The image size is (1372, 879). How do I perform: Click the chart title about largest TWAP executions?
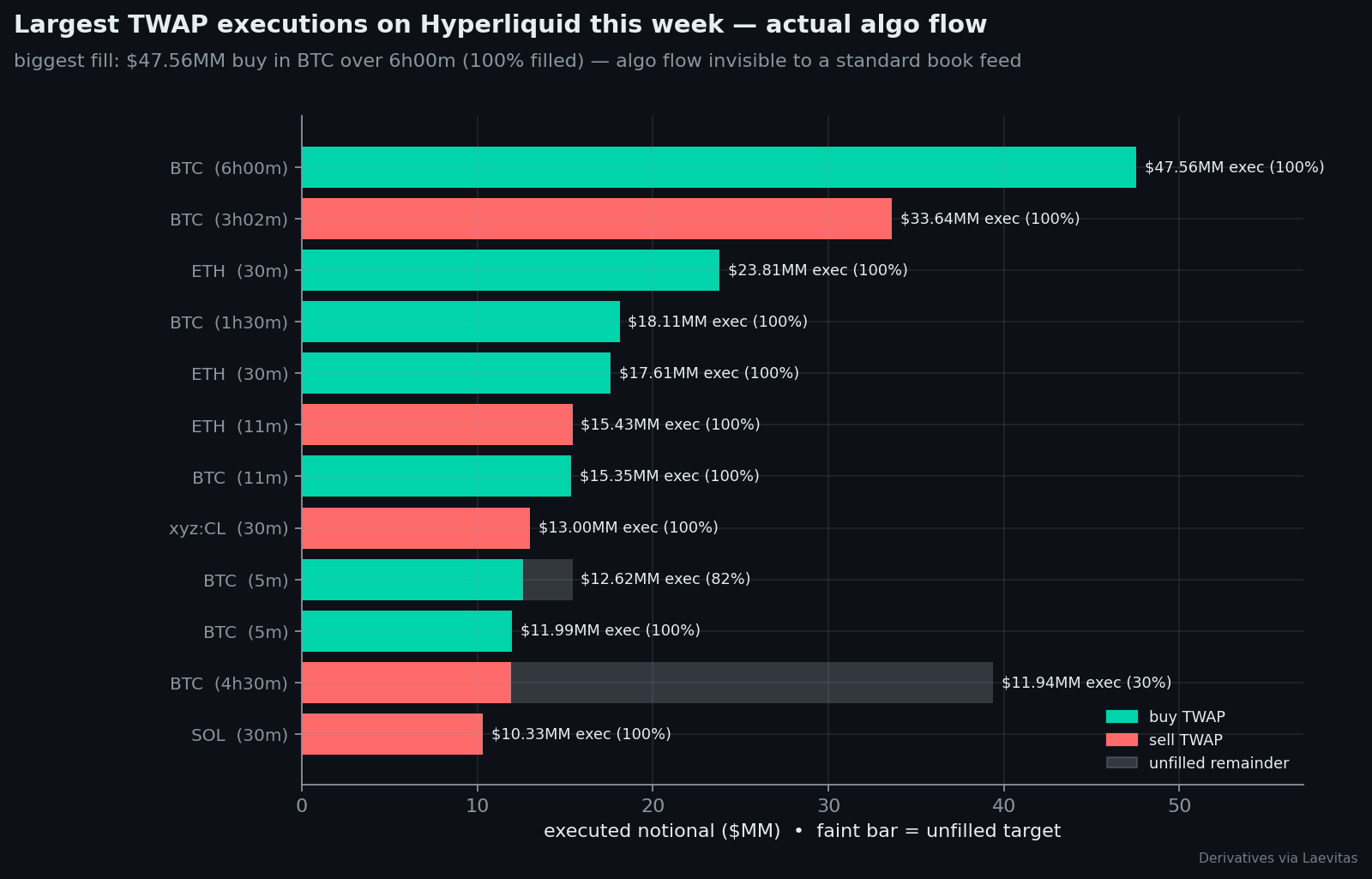(500, 25)
